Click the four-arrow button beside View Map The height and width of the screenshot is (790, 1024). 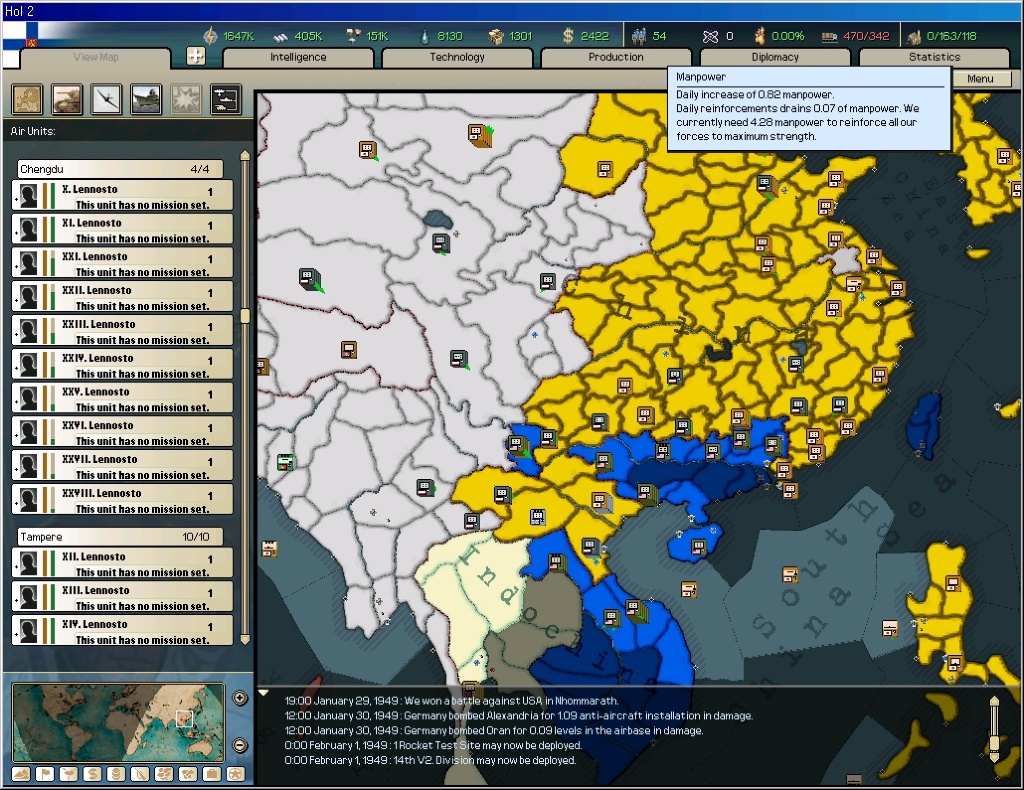(x=196, y=56)
